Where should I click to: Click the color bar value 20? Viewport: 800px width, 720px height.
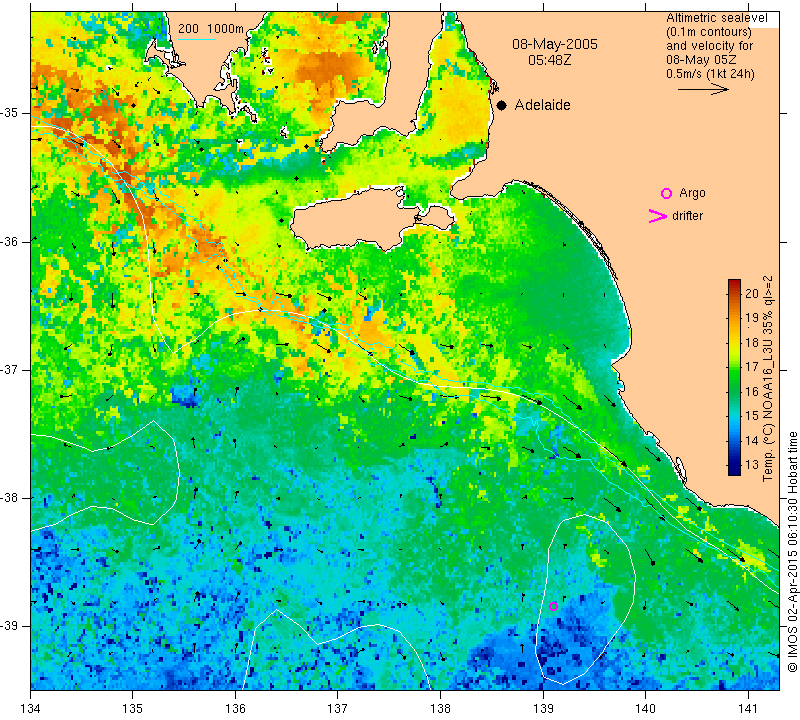coord(752,293)
